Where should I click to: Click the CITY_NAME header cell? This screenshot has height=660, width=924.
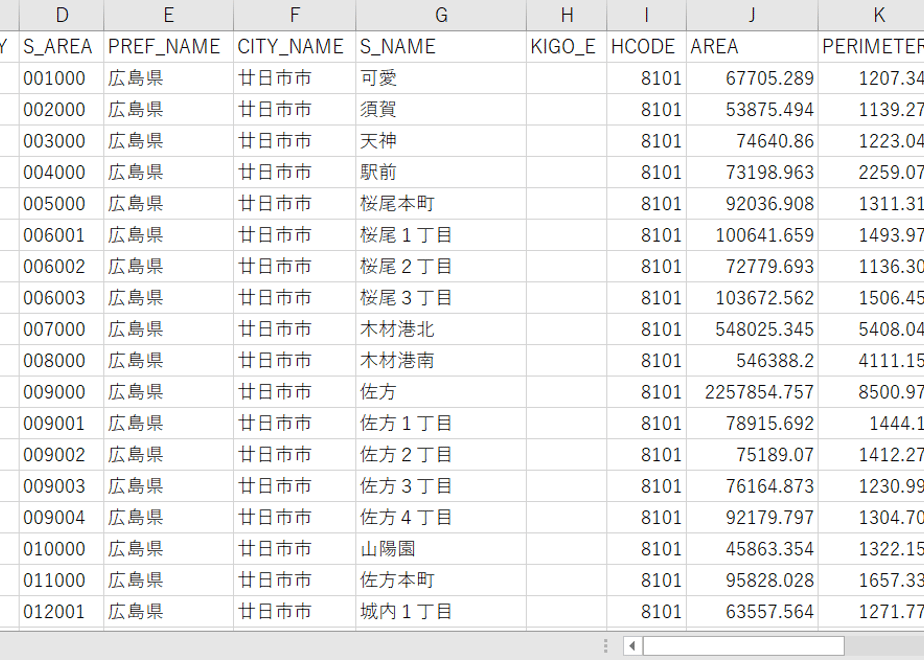click(x=294, y=47)
